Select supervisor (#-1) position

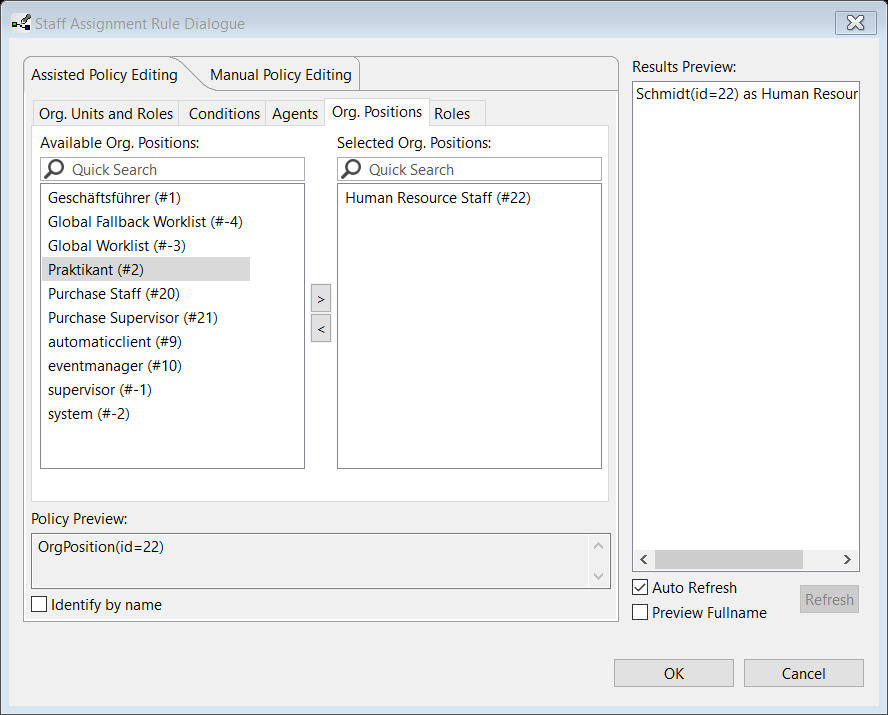click(100, 389)
